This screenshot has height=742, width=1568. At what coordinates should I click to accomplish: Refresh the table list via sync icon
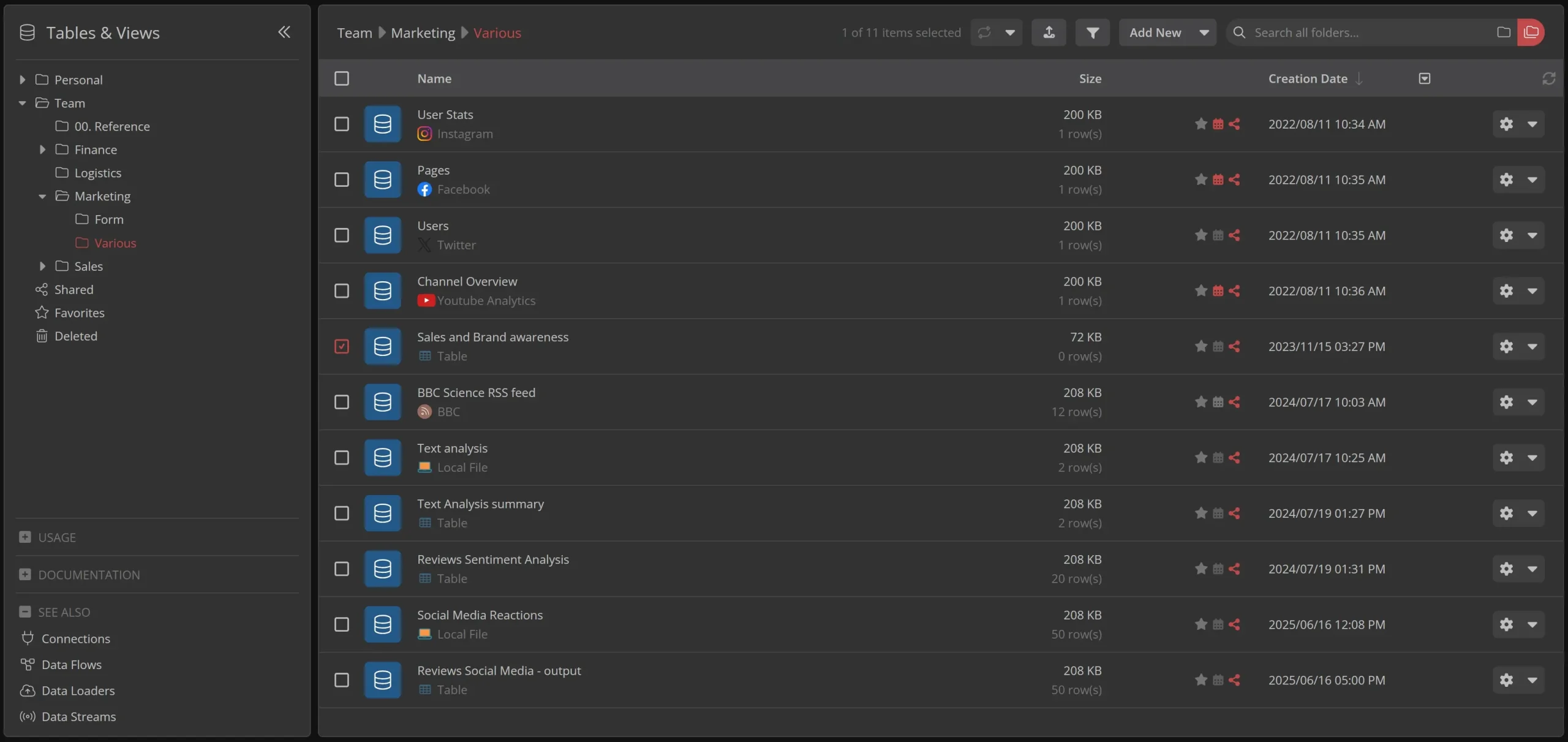click(1548, 78)
